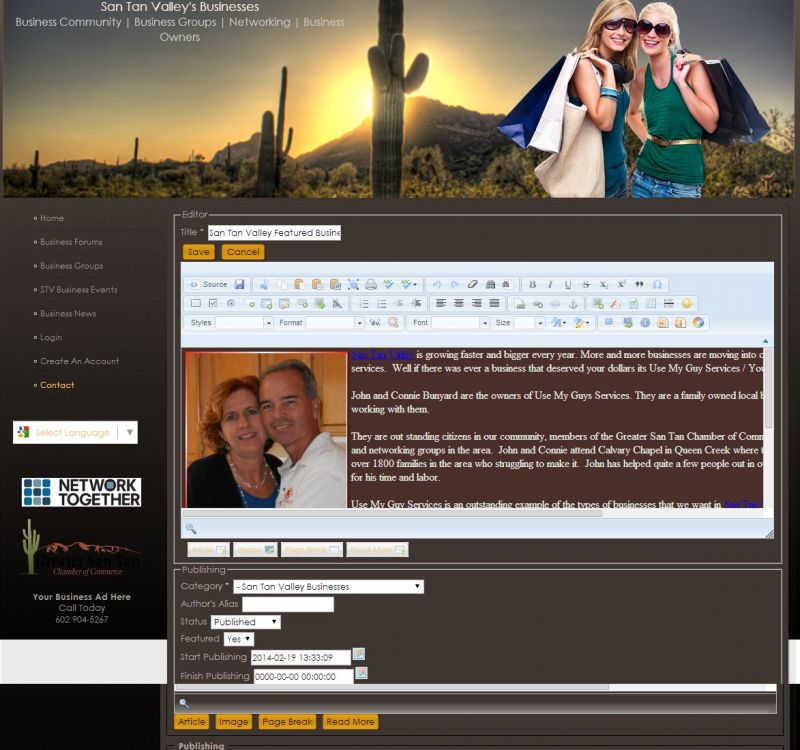The width and height of the screenshot is (800, 750).
Task: Click the Paste from Word icon
Action: tap(335, 285)
